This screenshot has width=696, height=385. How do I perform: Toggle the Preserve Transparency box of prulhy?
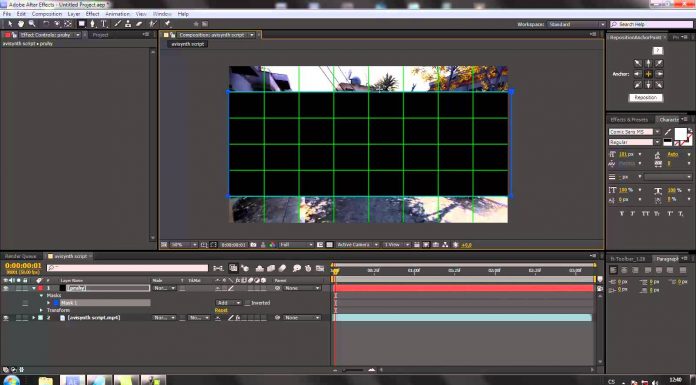(x=182, y=288)
